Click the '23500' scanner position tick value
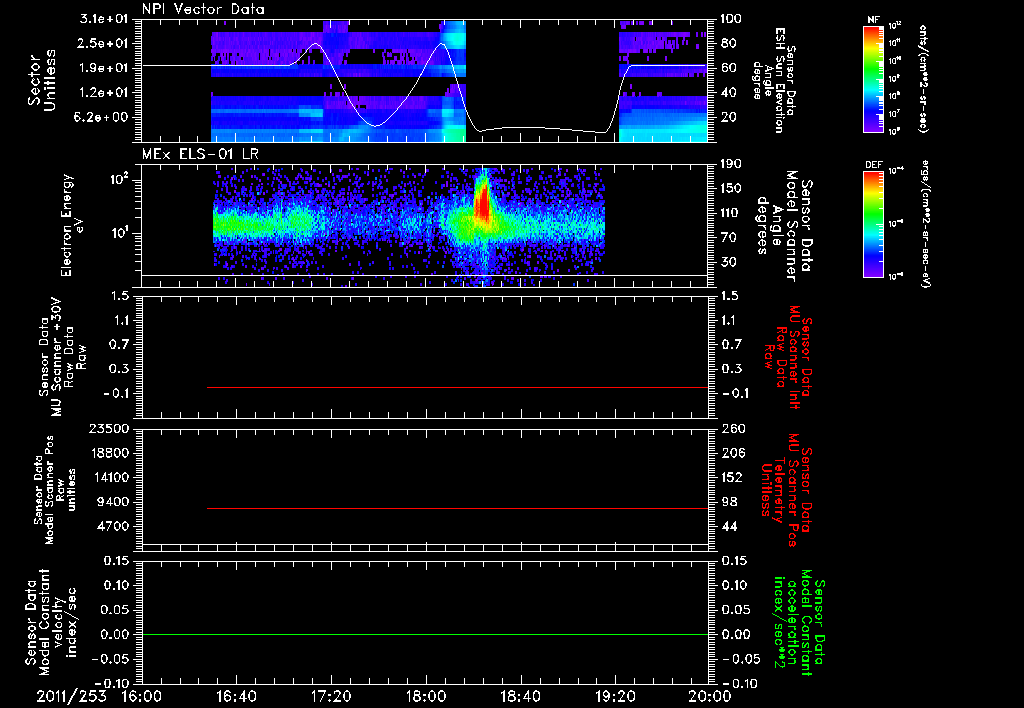 (109, 429)
